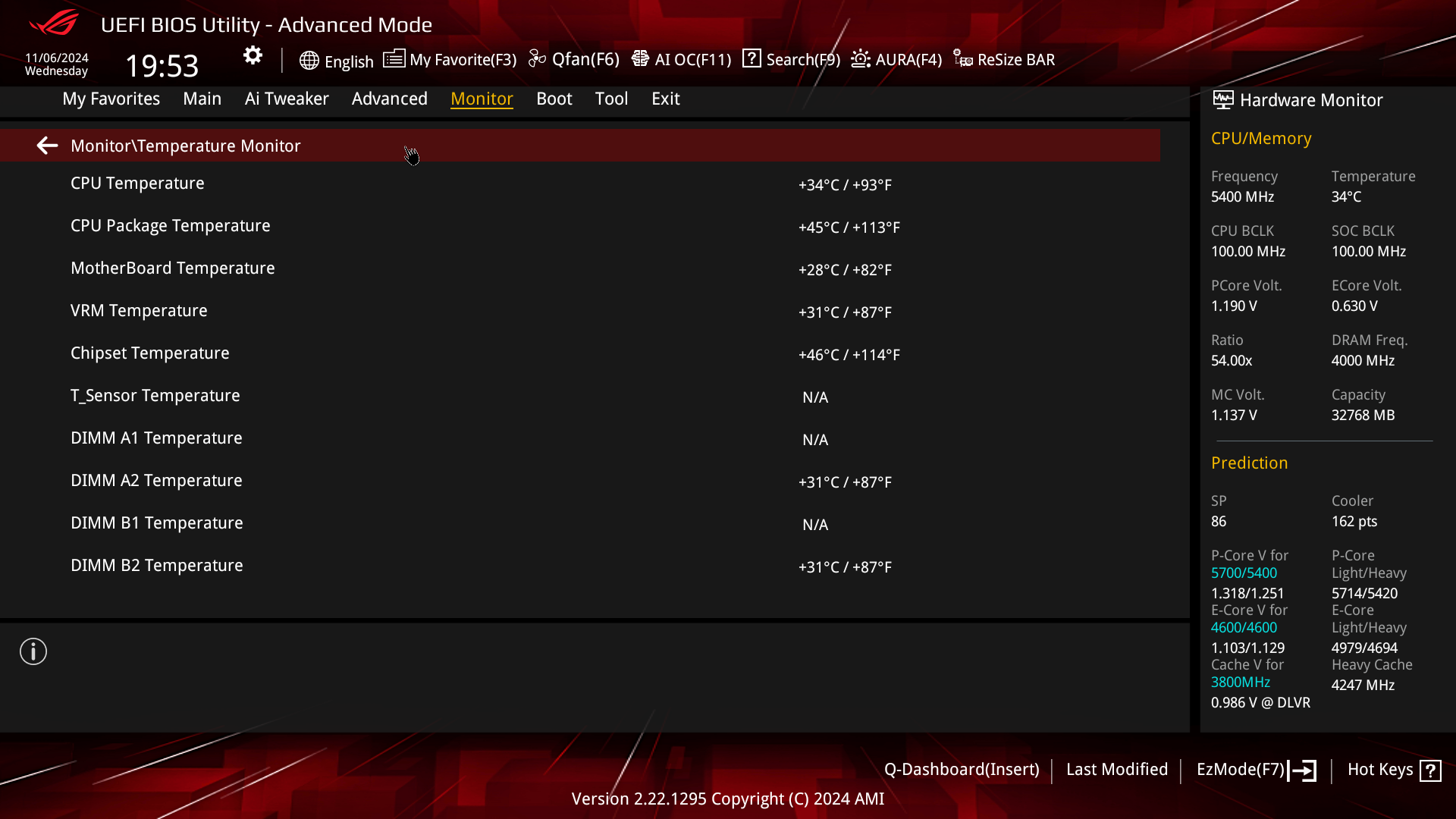Go to the Advanced tab
The image size is (1456, 819).
click(x=389, y=99)
